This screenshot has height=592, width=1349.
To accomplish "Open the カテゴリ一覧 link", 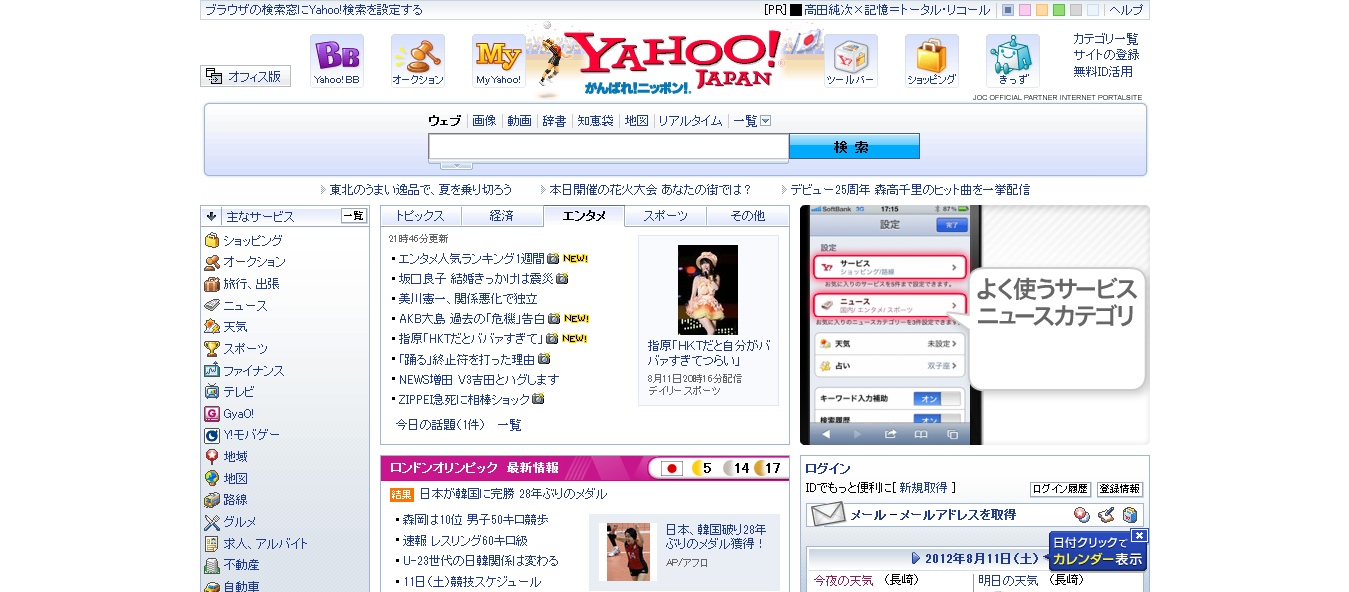I will (x=1105, y=39).
